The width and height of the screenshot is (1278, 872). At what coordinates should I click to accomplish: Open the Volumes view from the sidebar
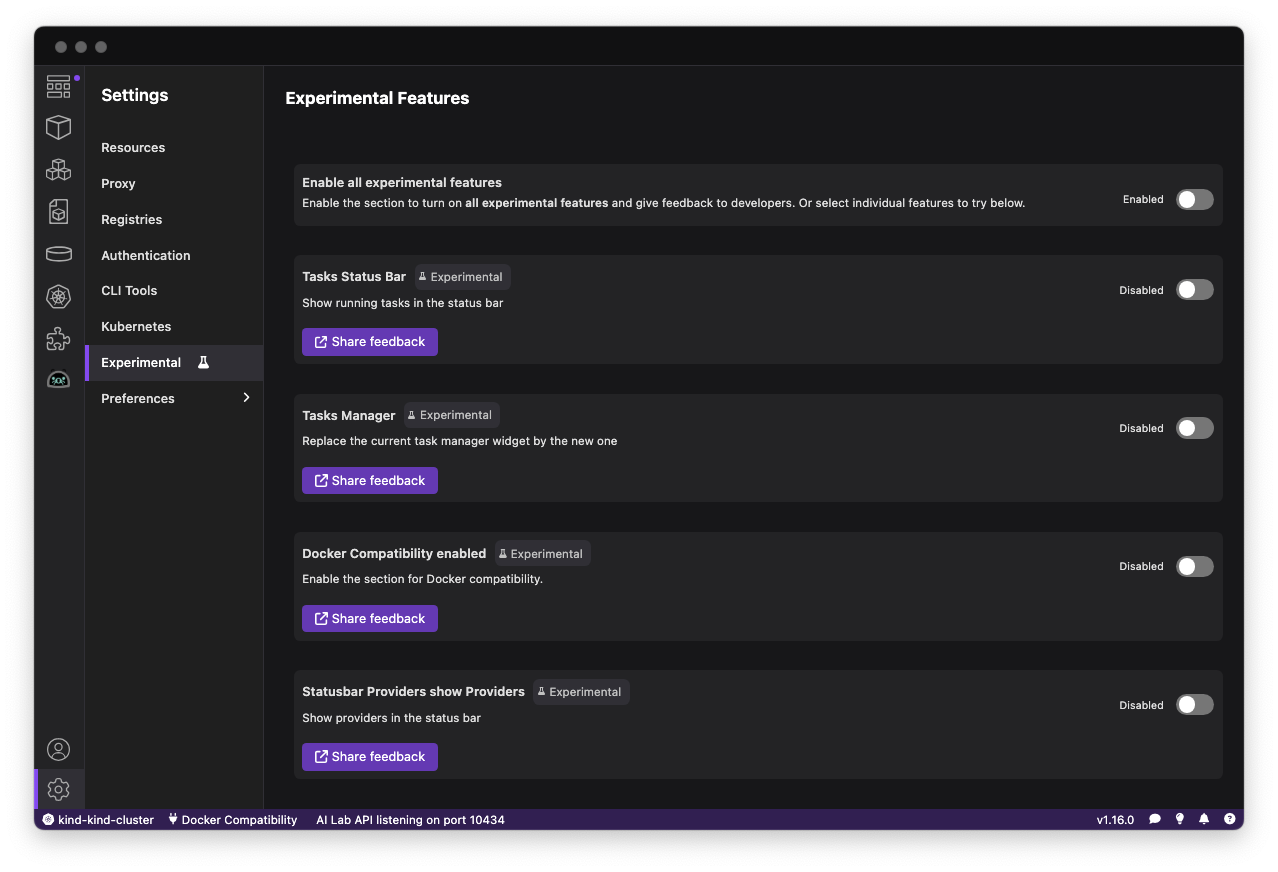click(x=58, y=253)
